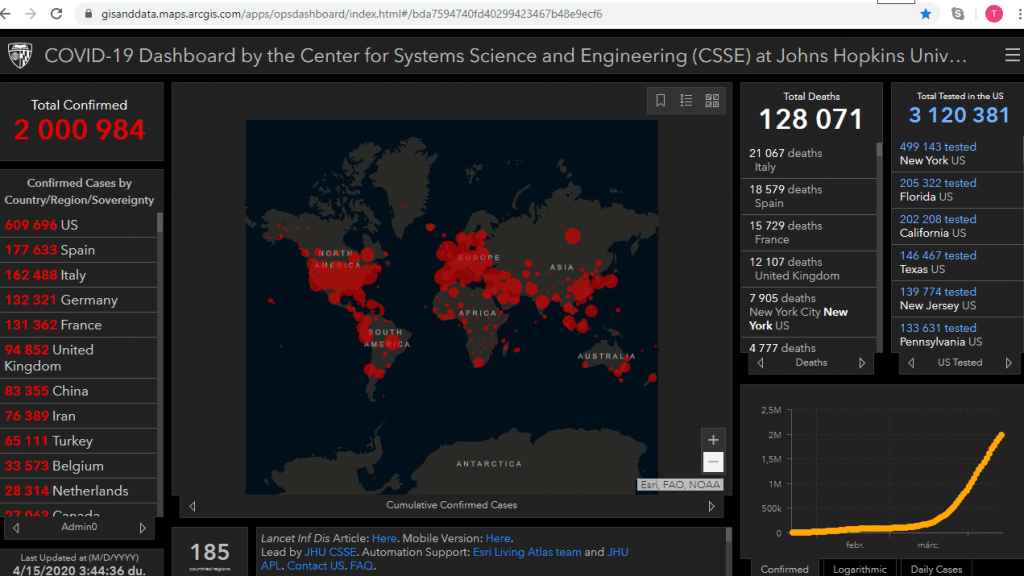Select United Kingdom row 94 852
1024x576 pixels.
78,358
